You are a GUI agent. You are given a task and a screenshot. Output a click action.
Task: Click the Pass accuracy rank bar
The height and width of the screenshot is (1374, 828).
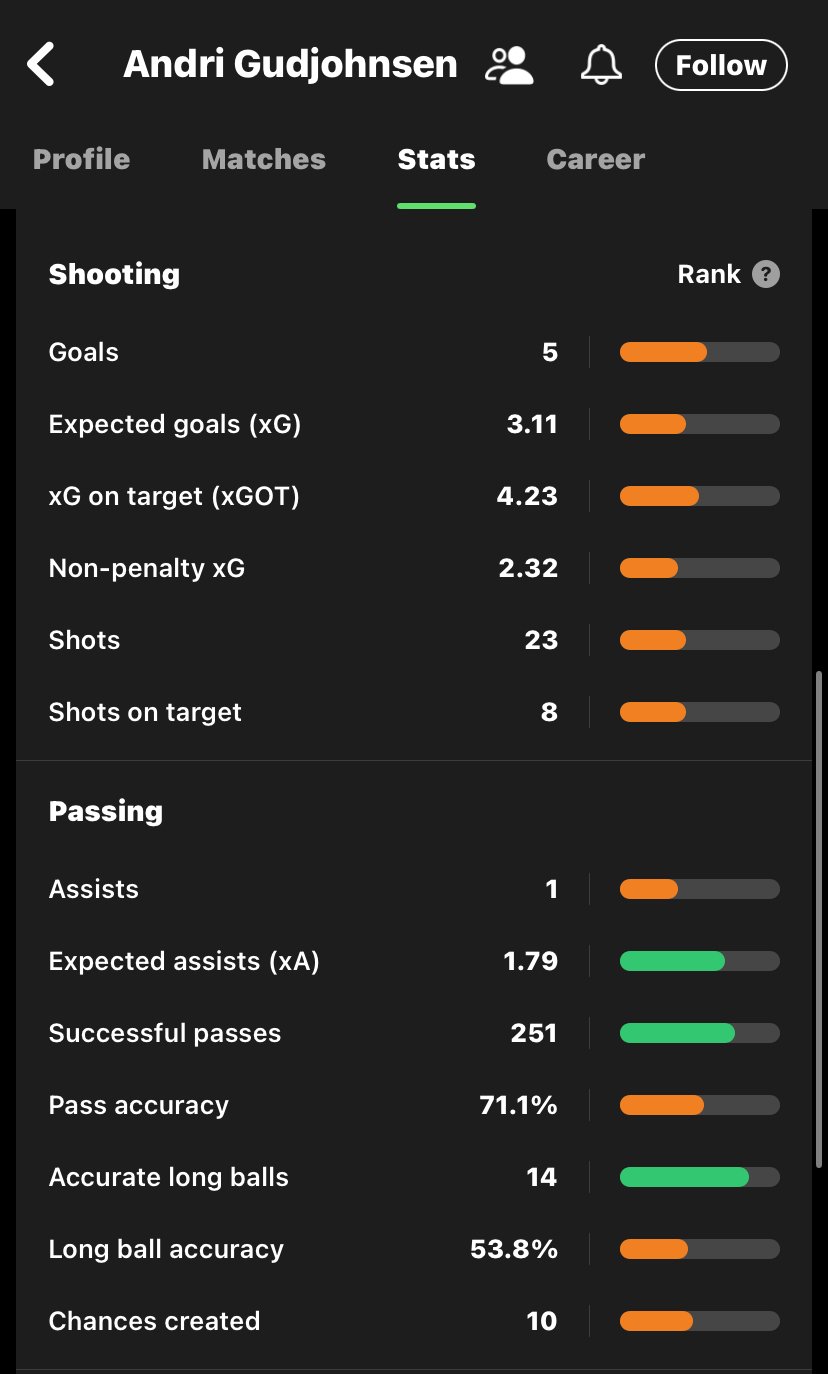(700, 1105)
